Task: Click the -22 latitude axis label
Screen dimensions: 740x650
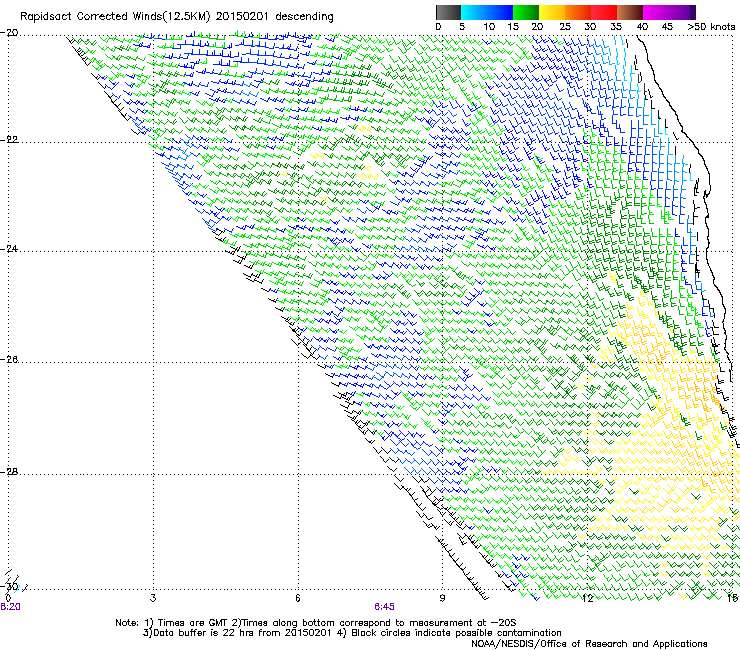Action: coord(9,139)
